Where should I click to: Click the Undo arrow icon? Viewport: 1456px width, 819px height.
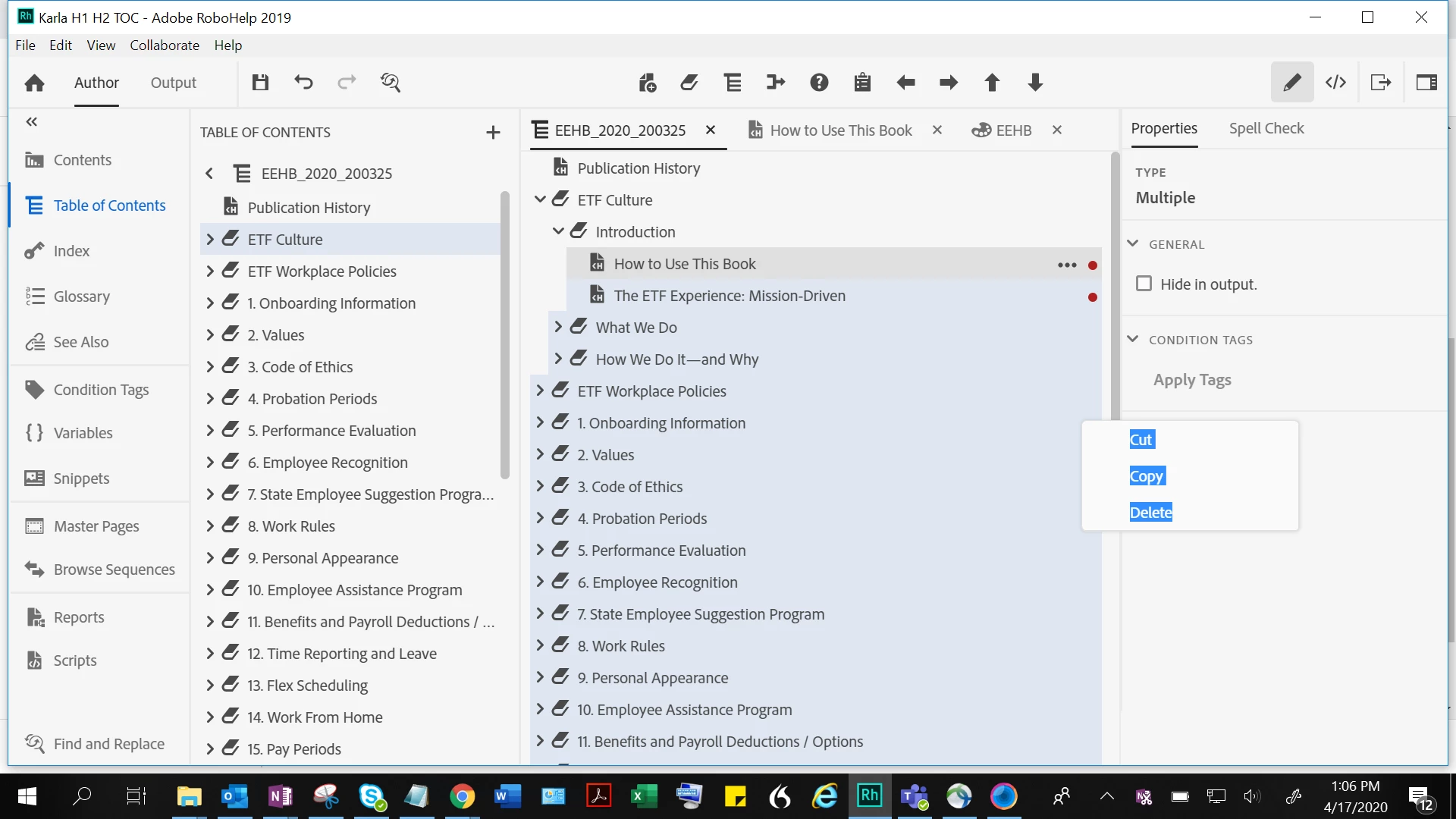coord(303,83)
